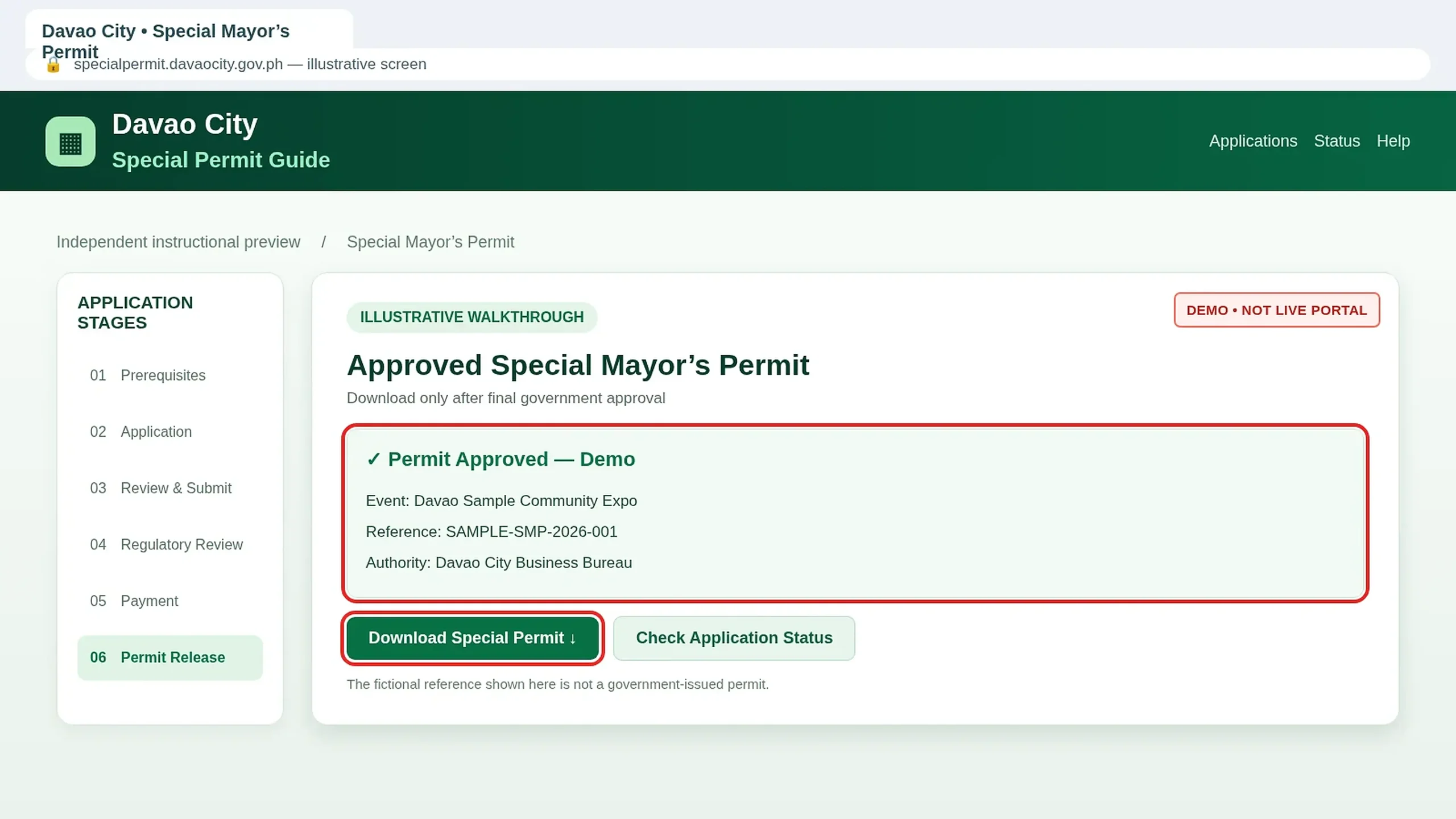The width and height of the screenshot is (1456, 819).
Task: Click the APPLICATION STAGES sidebar heading
Action: (135, 313)
